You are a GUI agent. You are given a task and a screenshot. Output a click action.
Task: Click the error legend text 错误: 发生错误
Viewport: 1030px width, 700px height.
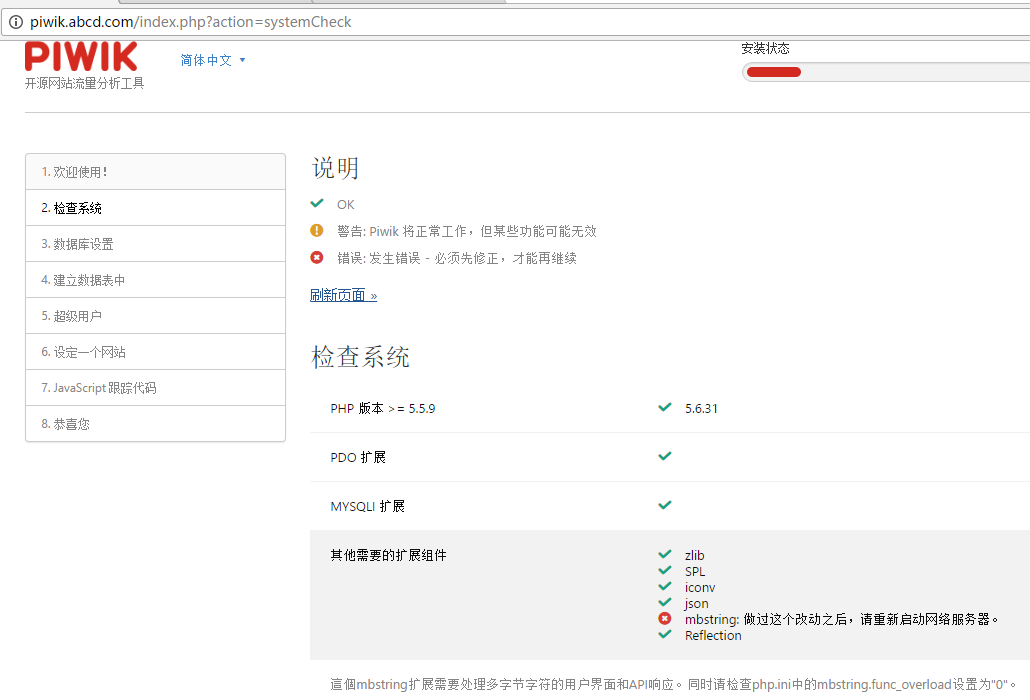[x=457, y=258]
